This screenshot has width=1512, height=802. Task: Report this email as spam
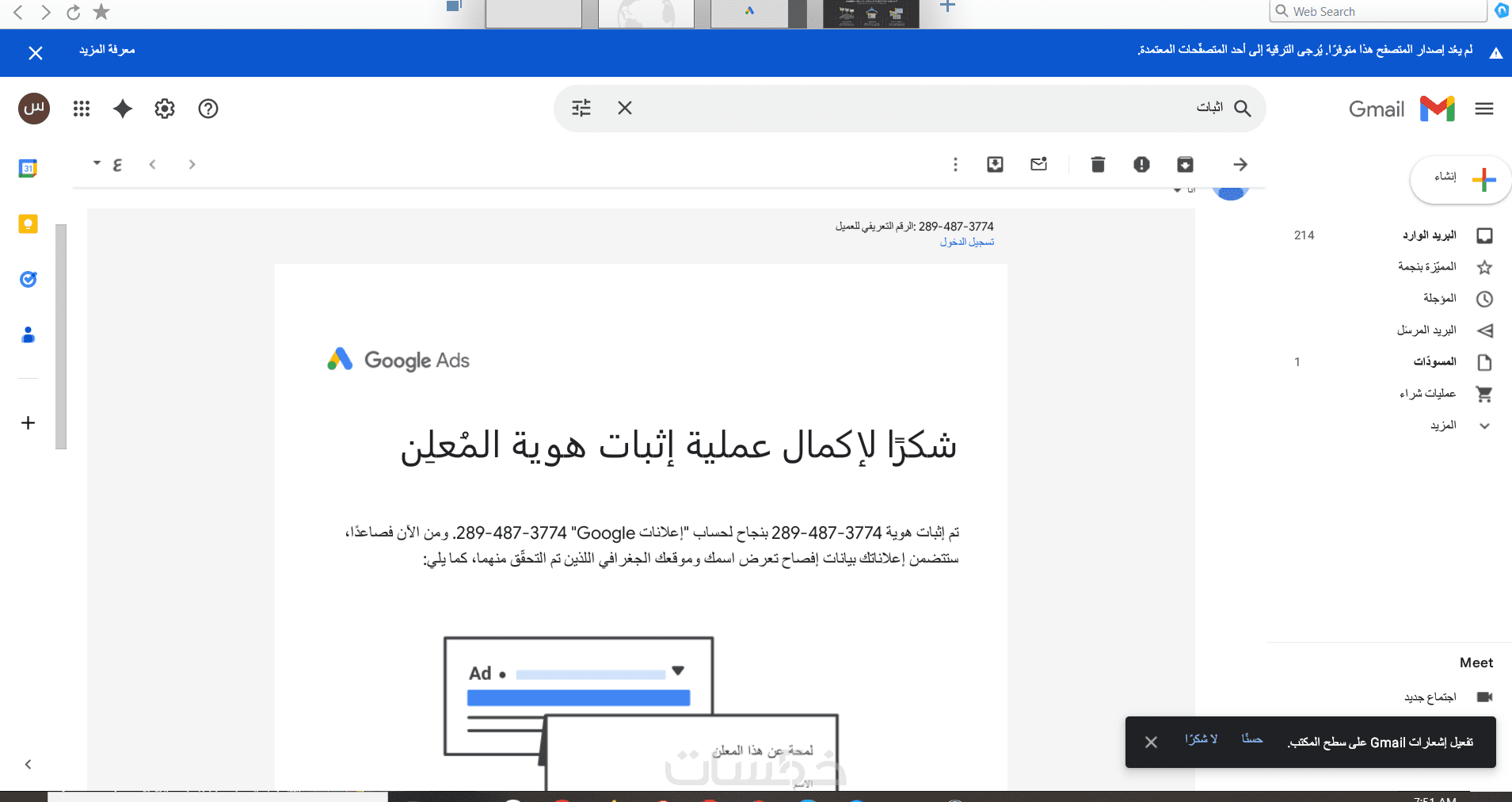pos(1141,164)
